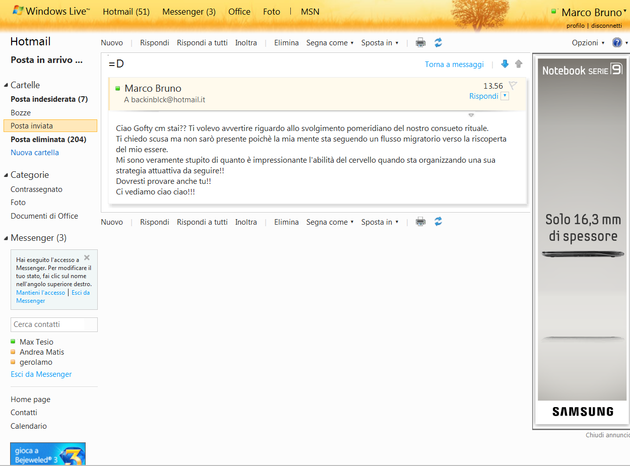Open Marco Bruno account menu
Screen dimensions: 630x466
click(x=593, y=12)
